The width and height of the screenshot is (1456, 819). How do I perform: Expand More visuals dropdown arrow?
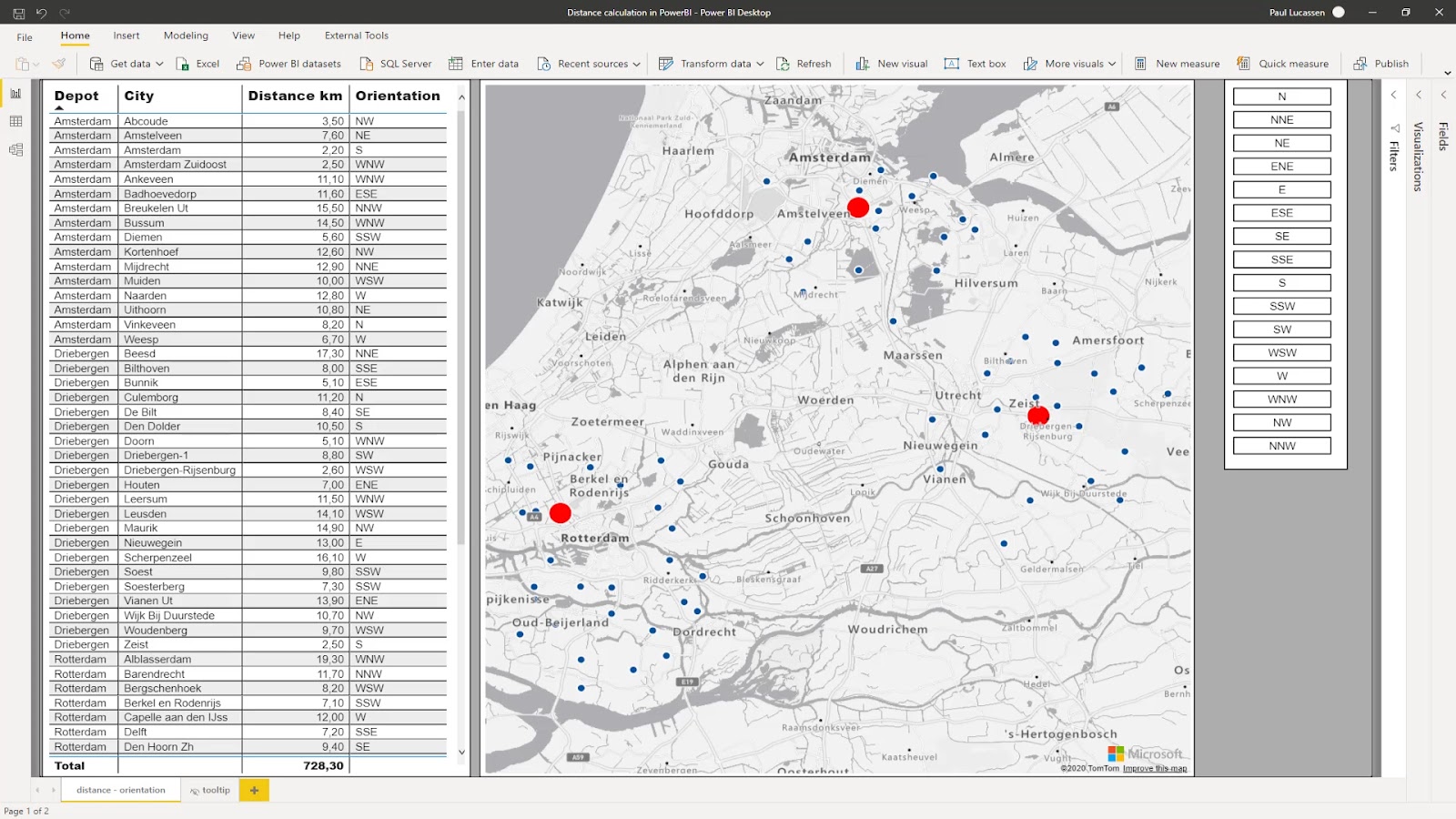tap(1111, 64)
